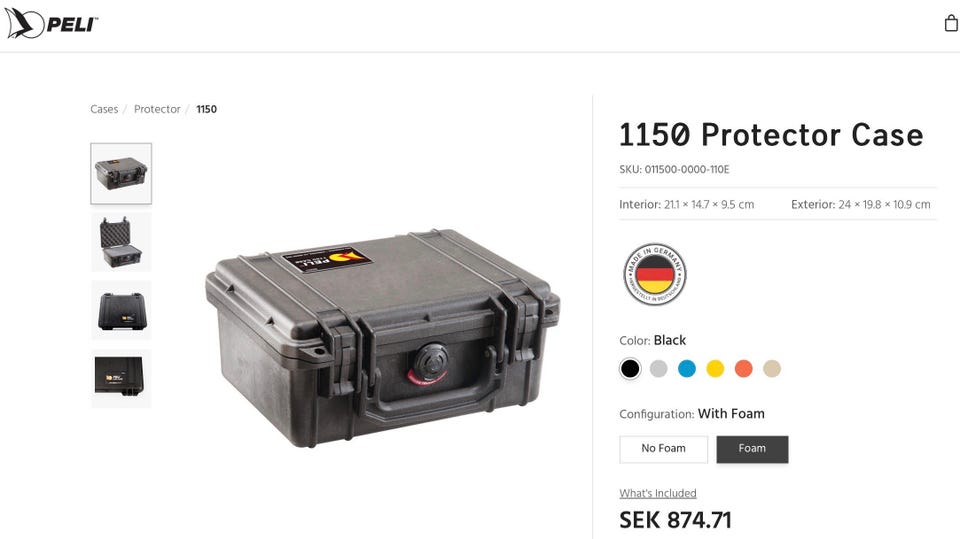Choose the Foam configuration option
Viewport: 960px width, 539px height.
(752, 449)
